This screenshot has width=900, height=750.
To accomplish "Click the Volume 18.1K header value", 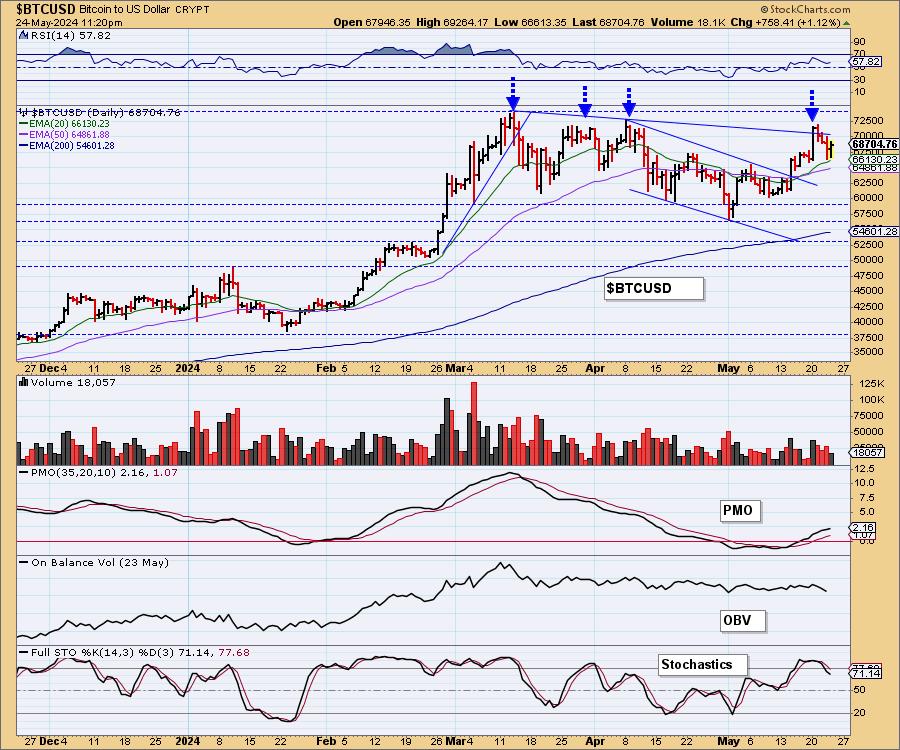I will [688, 23].
